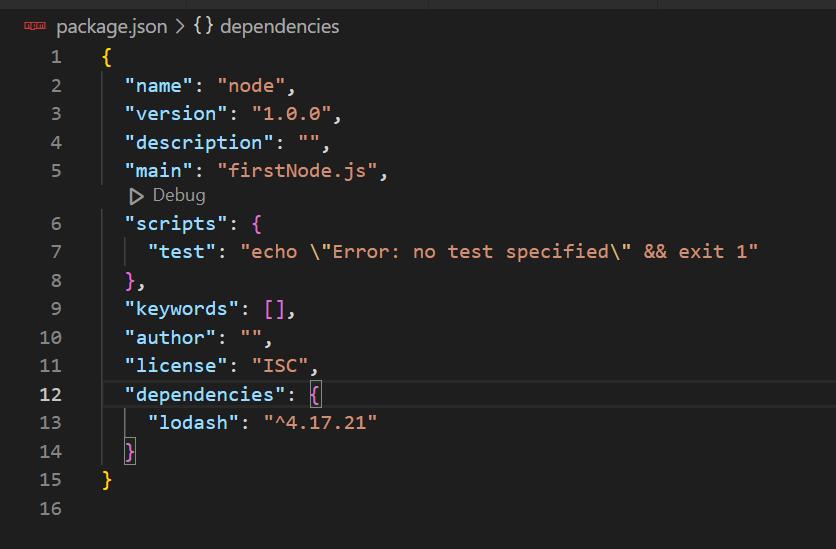Click the "license" key
Screen dimensions: 836x549
[x=176, y=366]
